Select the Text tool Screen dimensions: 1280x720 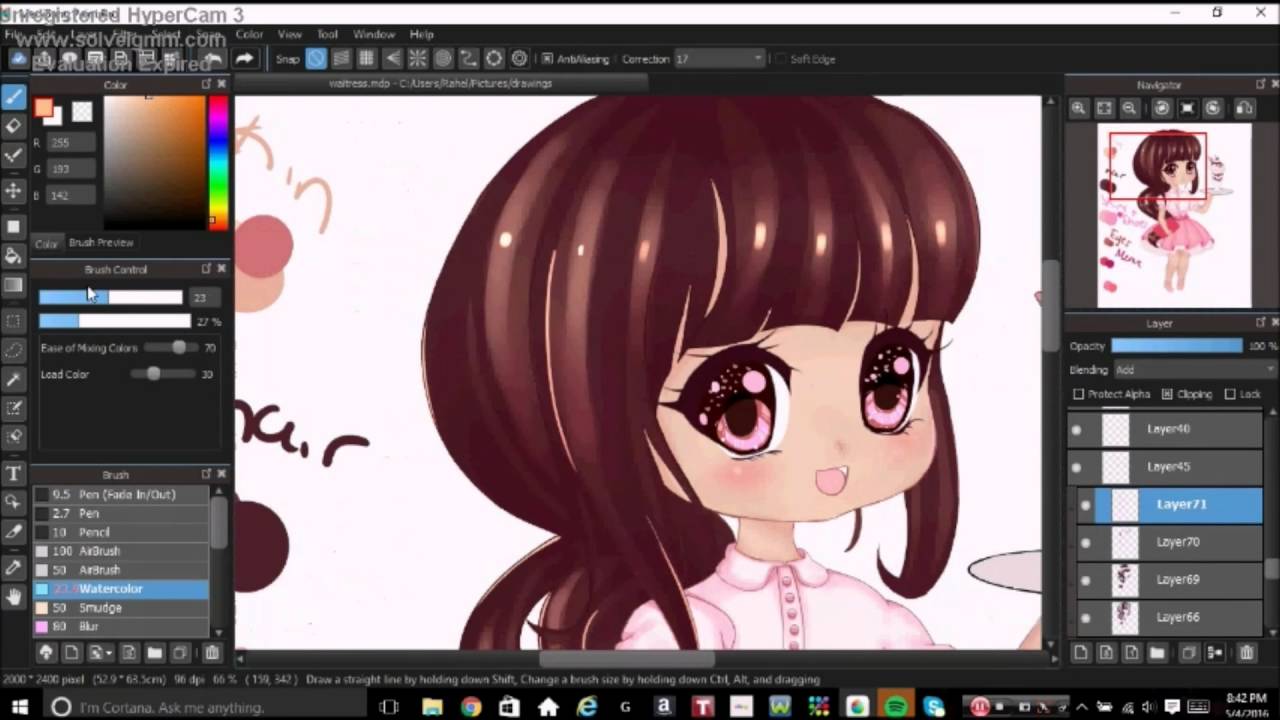[14, 473]
